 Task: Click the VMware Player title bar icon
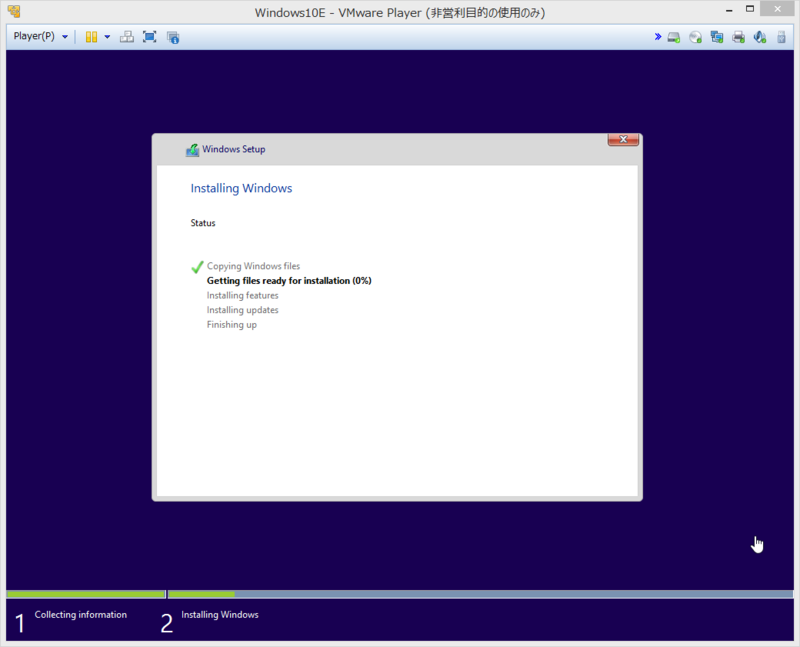(x=14, y=11)
